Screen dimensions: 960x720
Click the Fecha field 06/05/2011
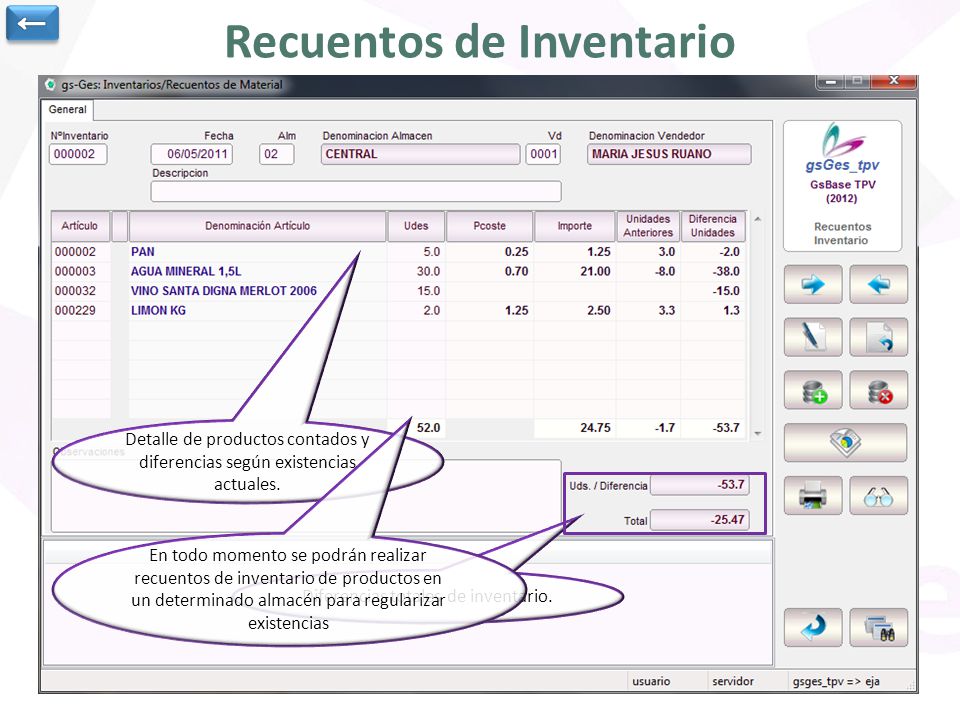click(192, 154)
